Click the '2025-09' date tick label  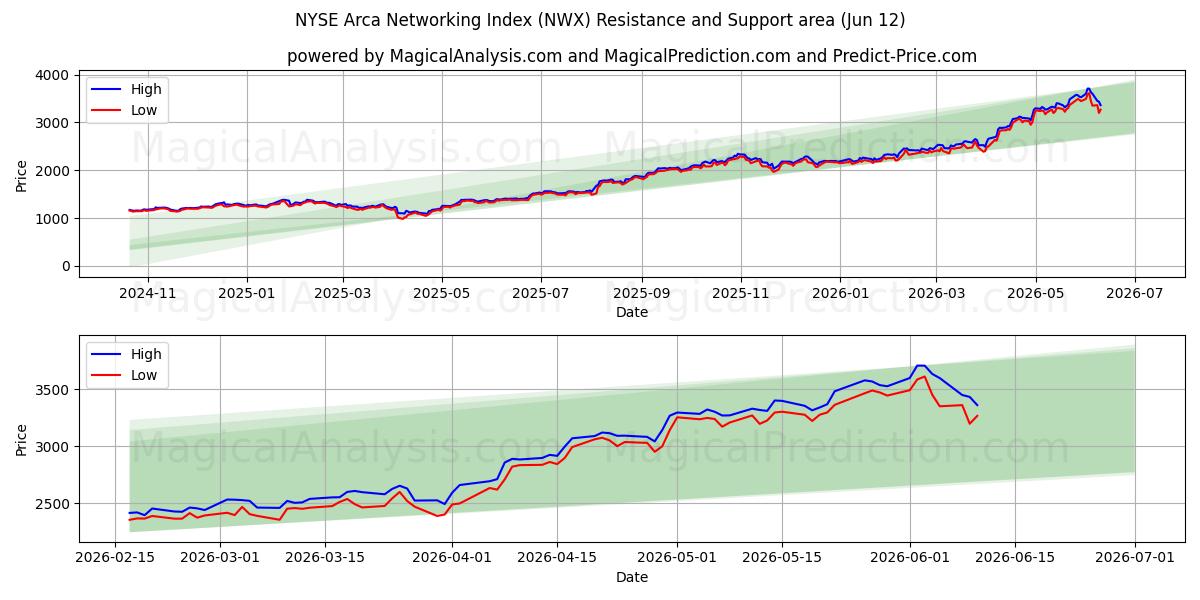pos(641,294)
